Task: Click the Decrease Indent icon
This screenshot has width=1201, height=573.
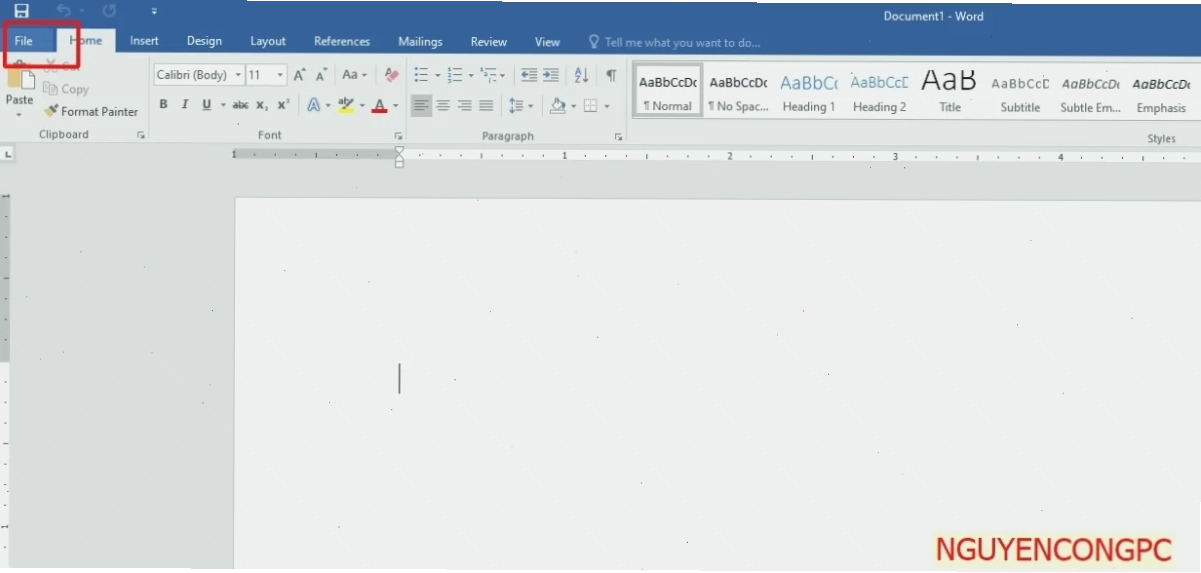Action: pos(529,75)
